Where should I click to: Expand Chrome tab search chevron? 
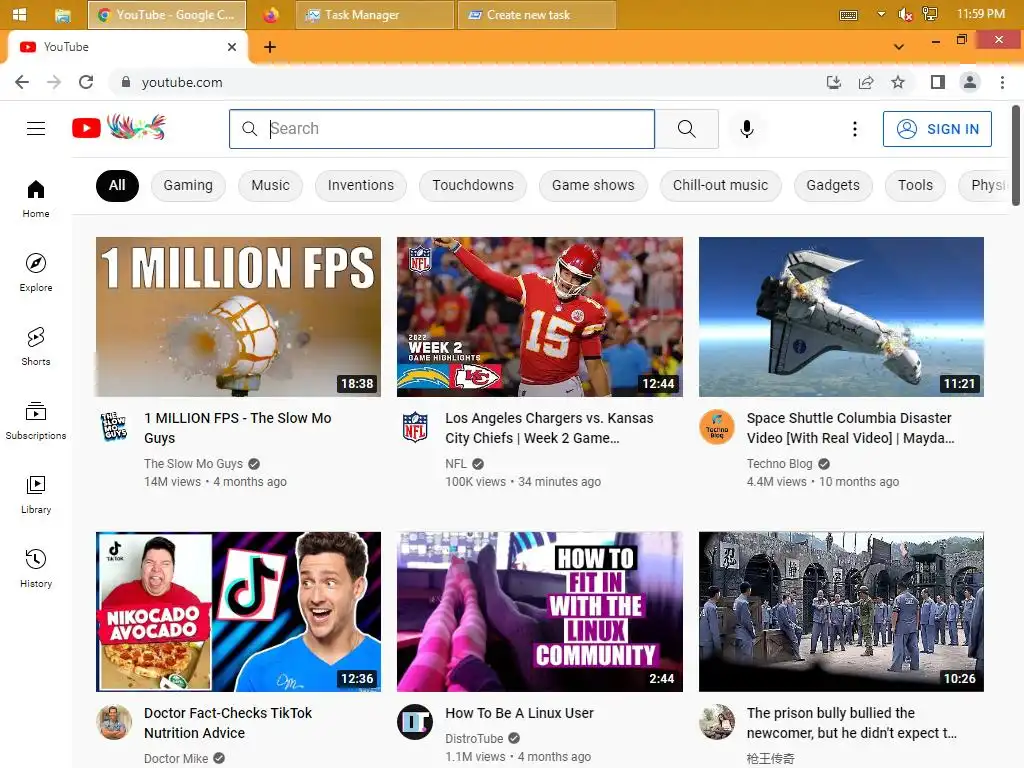coord(899,46)
